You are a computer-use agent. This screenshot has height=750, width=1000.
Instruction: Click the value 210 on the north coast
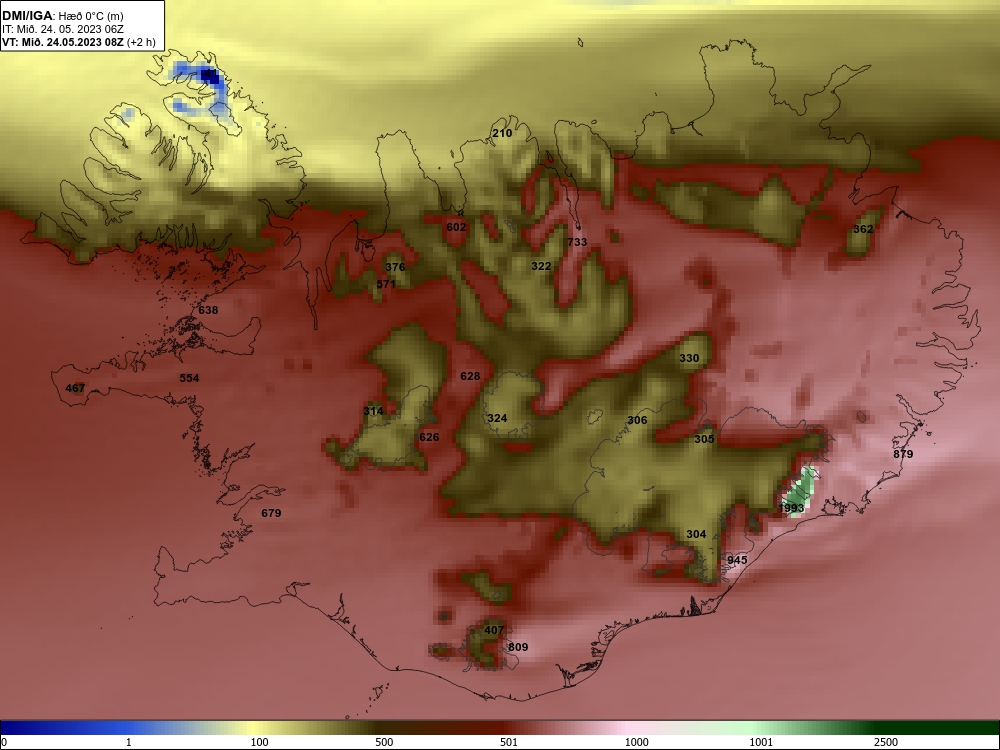502,133
